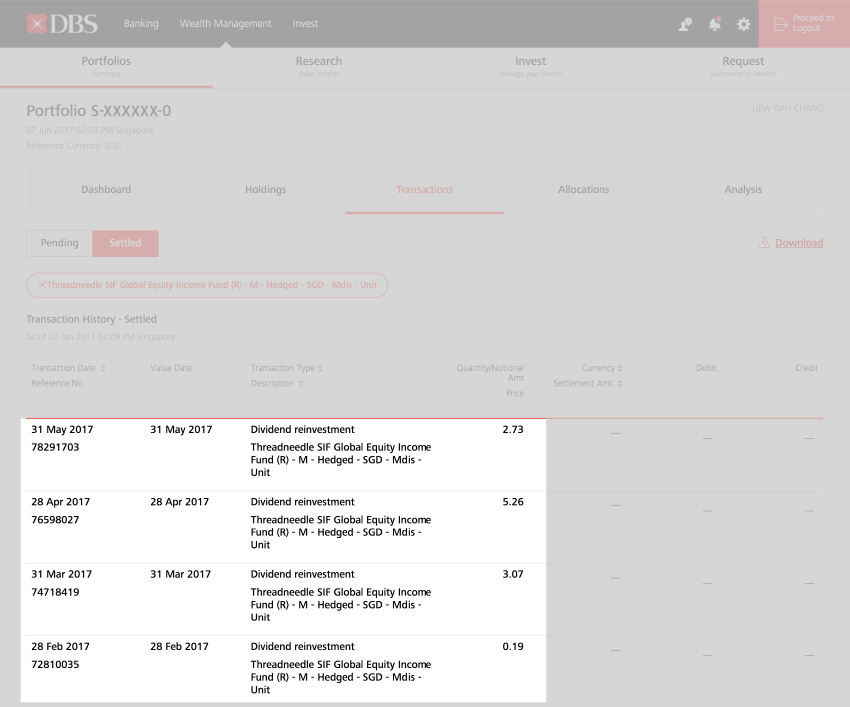Click quantity value 0.19
850x707 pixels.
pyautogui.click(x=513, y=647)
